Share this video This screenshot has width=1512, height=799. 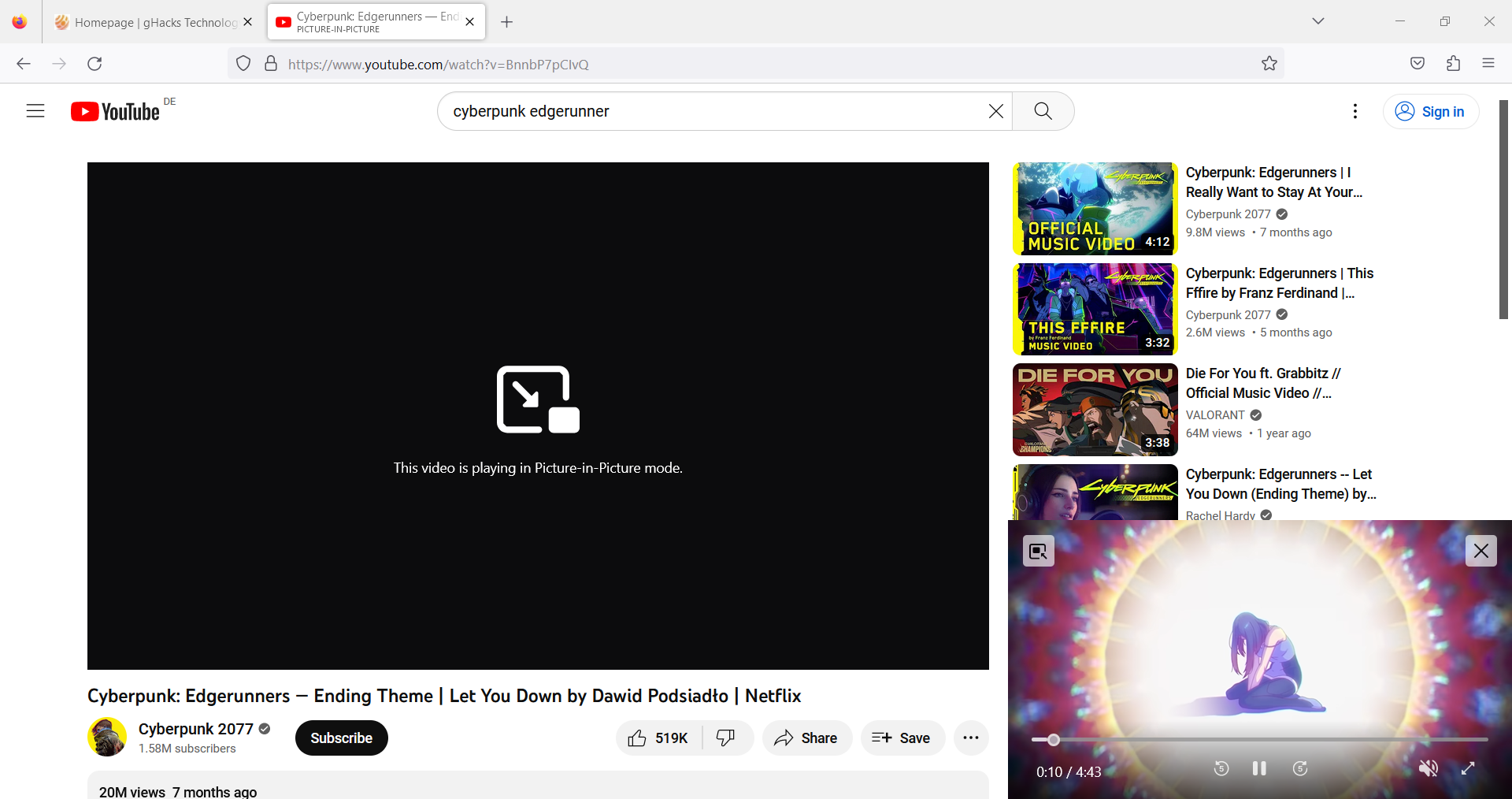[806, 738]
